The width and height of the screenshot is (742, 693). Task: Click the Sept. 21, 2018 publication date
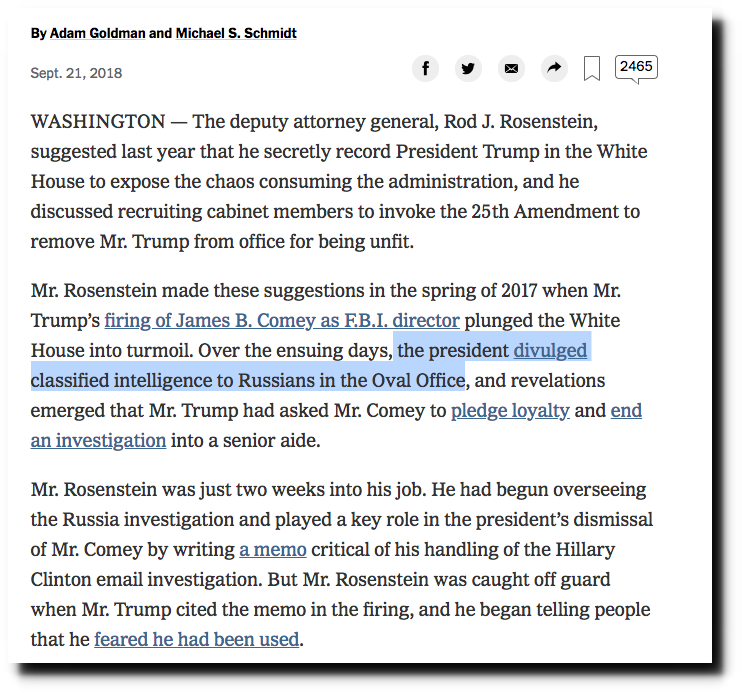coord(76,73)
